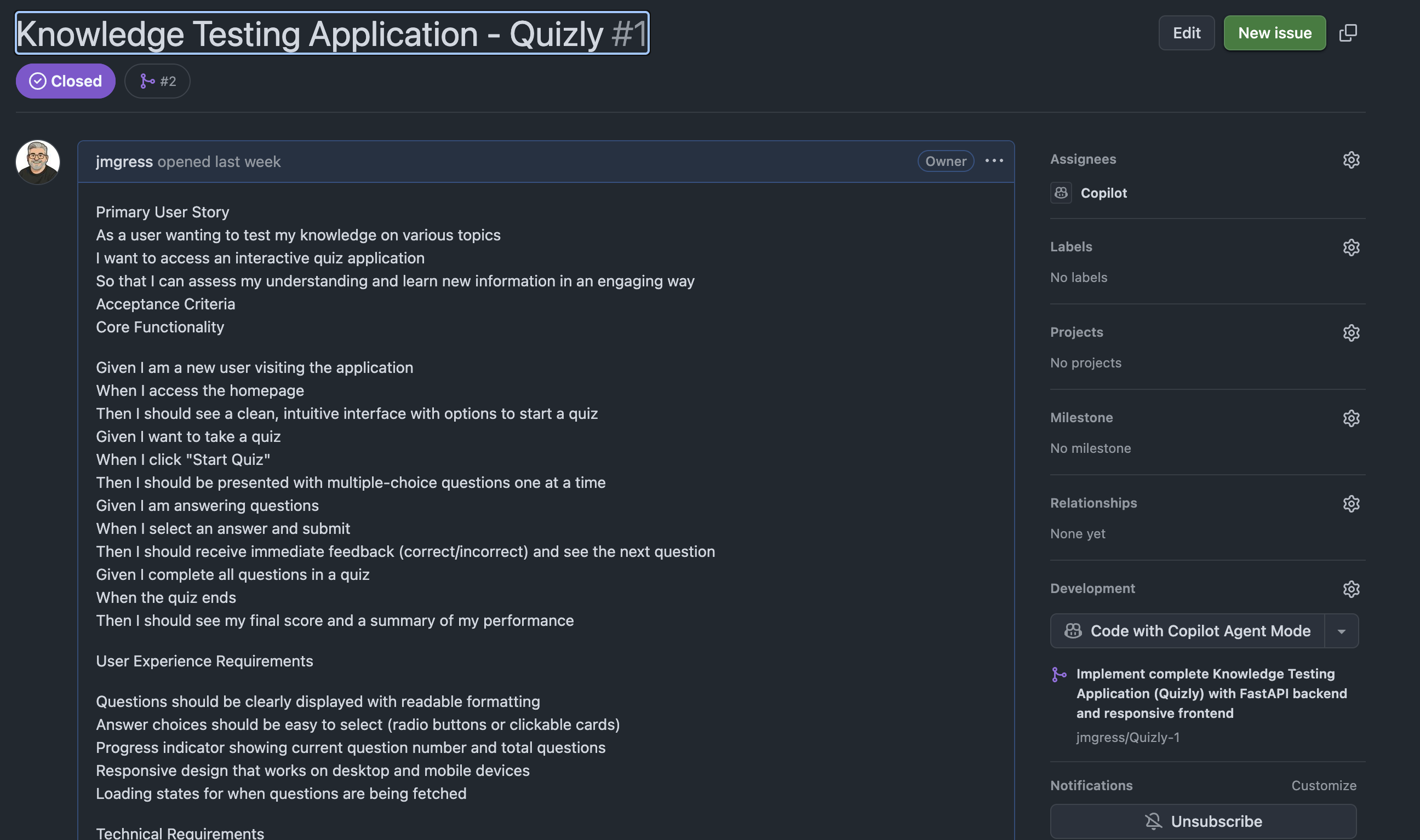Click the Relationships sidebar heading
The width and height of the screenshot is (1420, 840).
(1093, 503)
